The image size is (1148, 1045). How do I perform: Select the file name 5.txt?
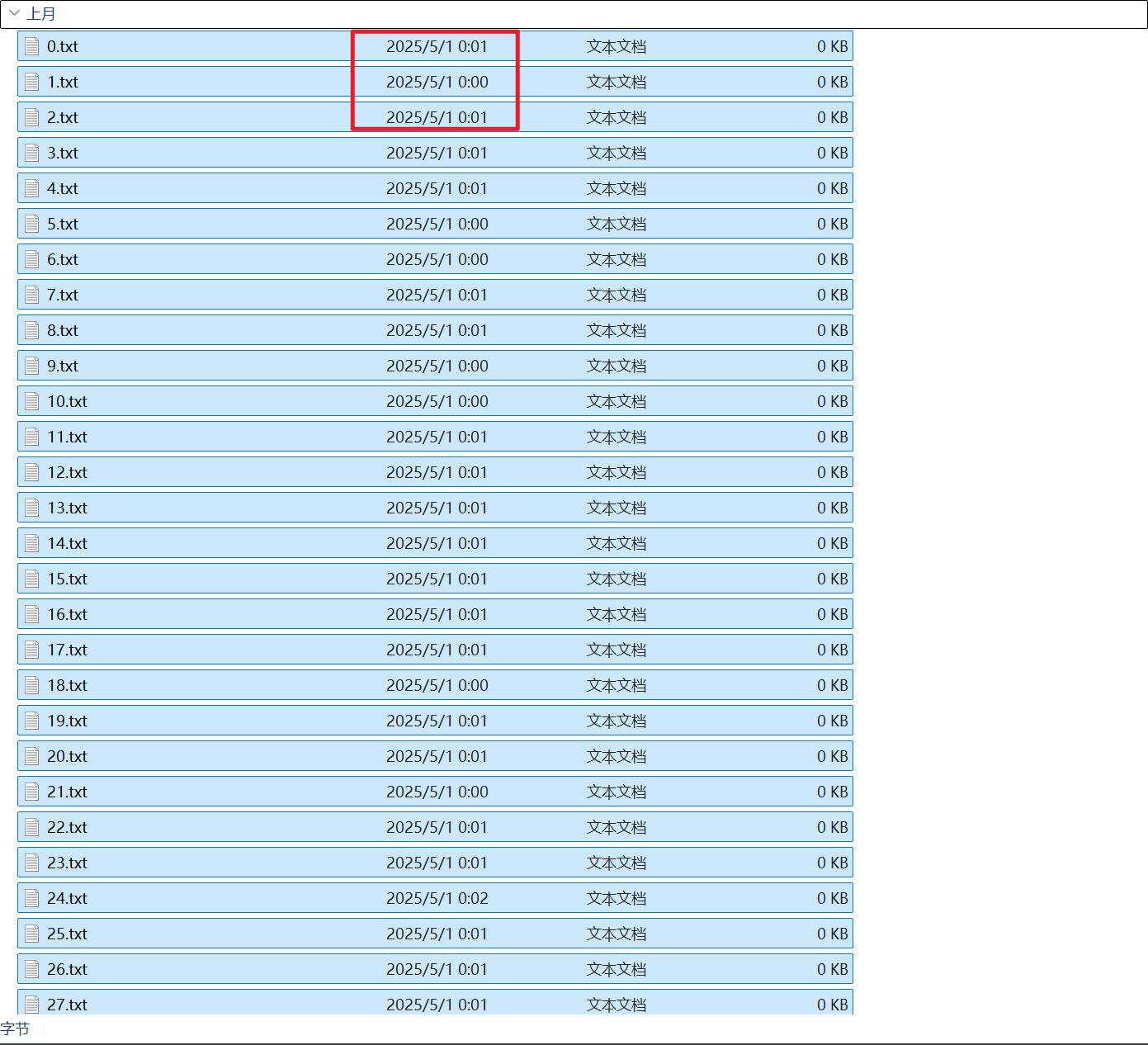point(63,224)
